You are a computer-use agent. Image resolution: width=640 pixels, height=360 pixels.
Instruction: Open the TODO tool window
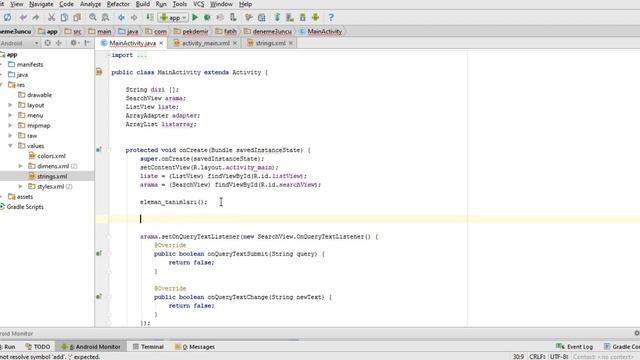point(38,347)
